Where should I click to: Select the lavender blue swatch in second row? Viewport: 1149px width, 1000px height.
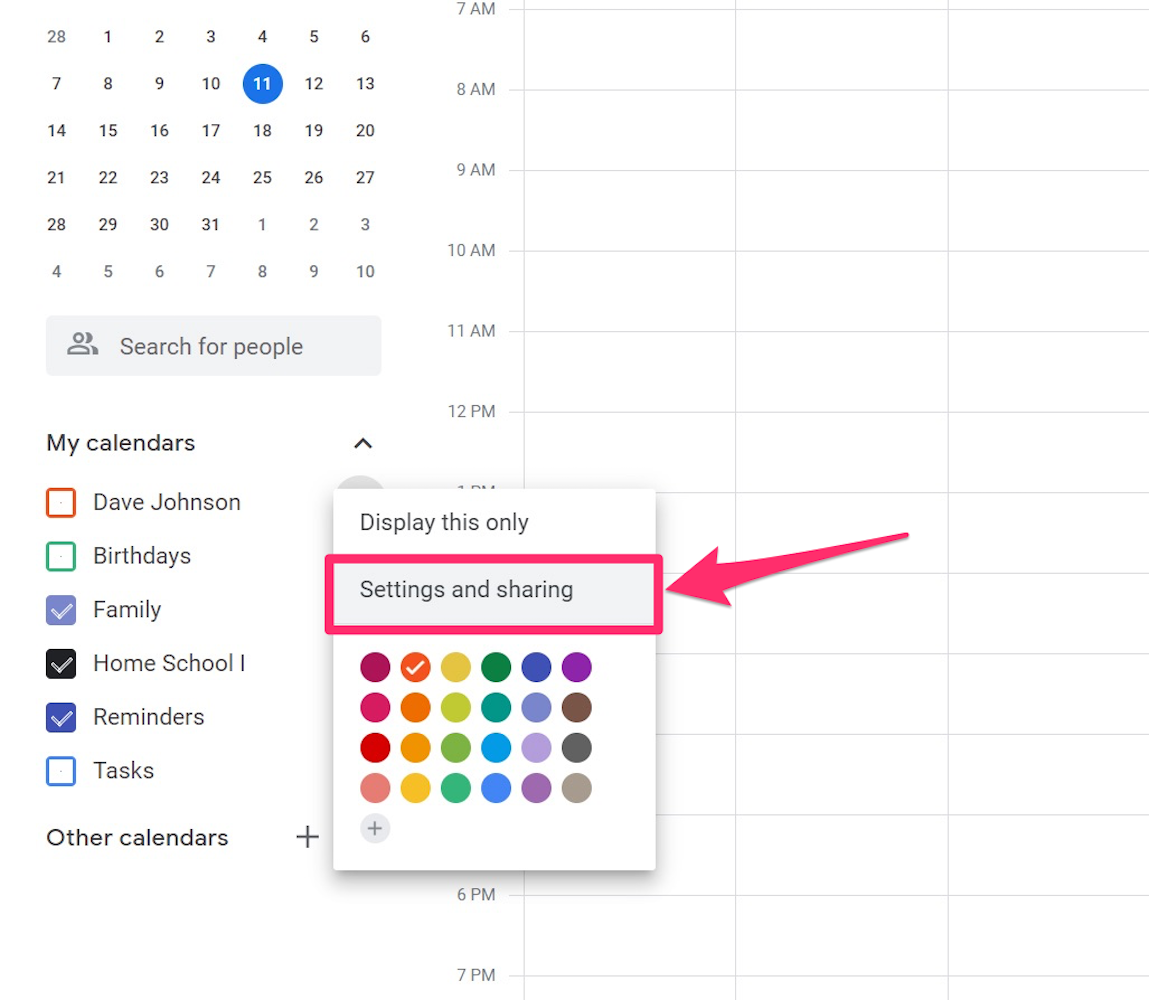536,707
